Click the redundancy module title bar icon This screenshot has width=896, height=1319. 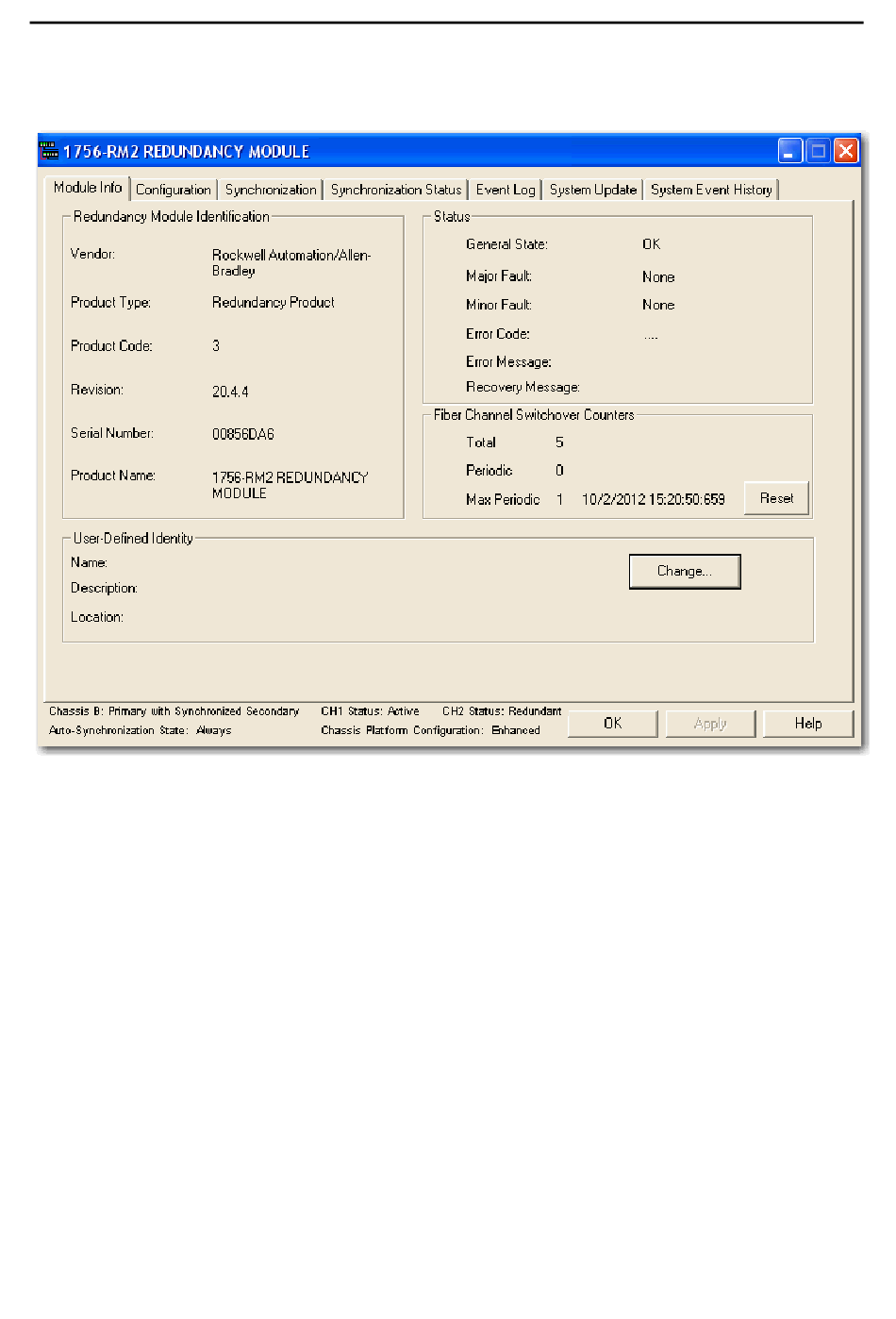(49, 151)
